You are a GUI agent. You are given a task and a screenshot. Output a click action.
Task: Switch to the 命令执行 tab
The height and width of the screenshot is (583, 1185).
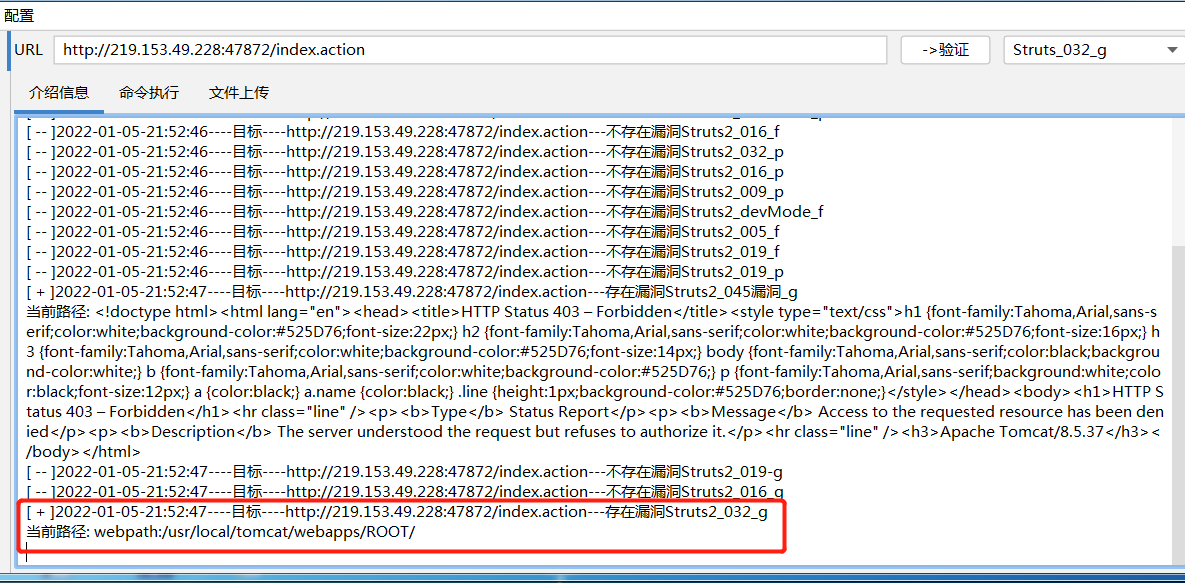[x=149, y=93]
